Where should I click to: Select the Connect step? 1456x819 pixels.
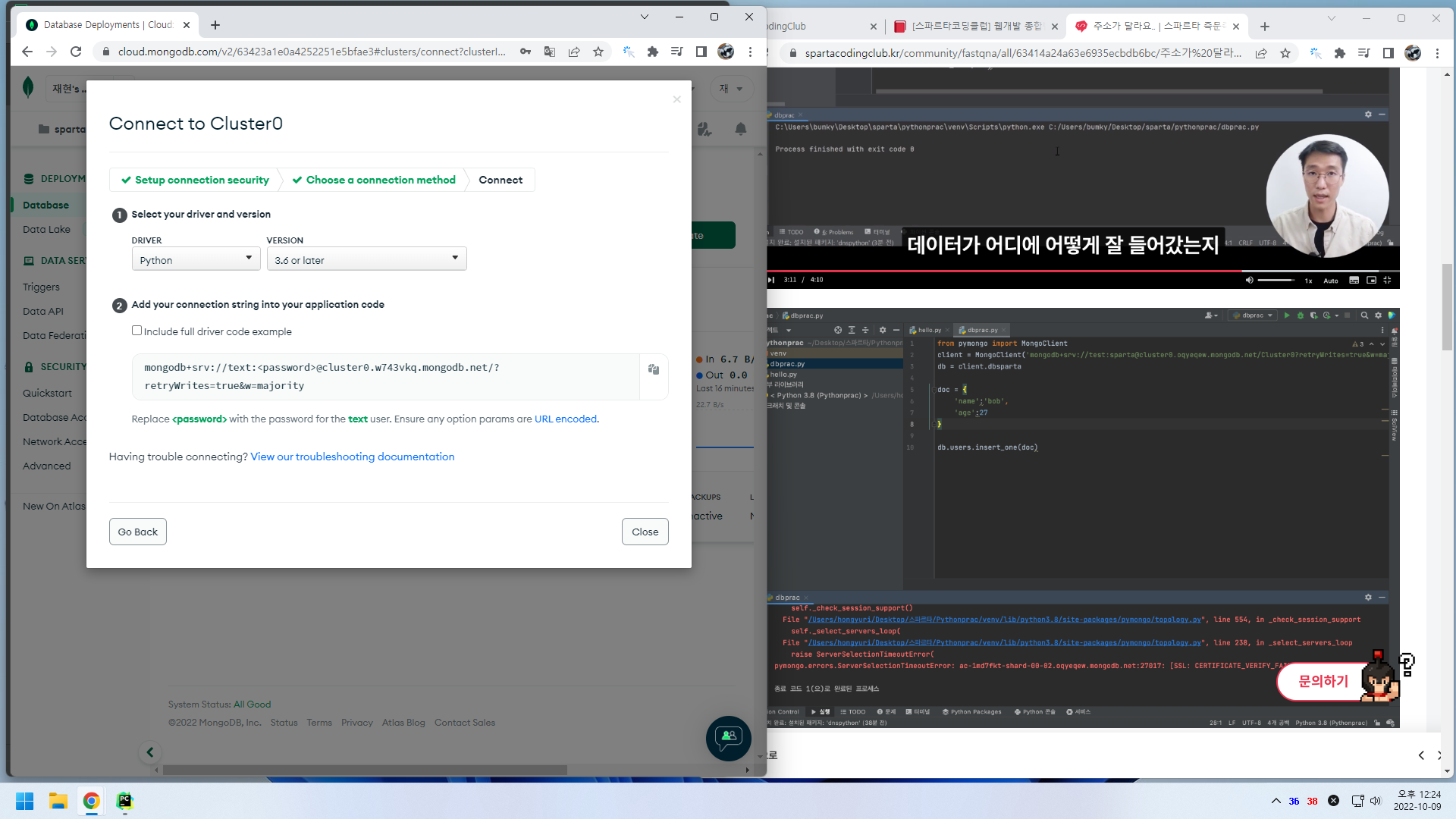[x=500, y=180]
